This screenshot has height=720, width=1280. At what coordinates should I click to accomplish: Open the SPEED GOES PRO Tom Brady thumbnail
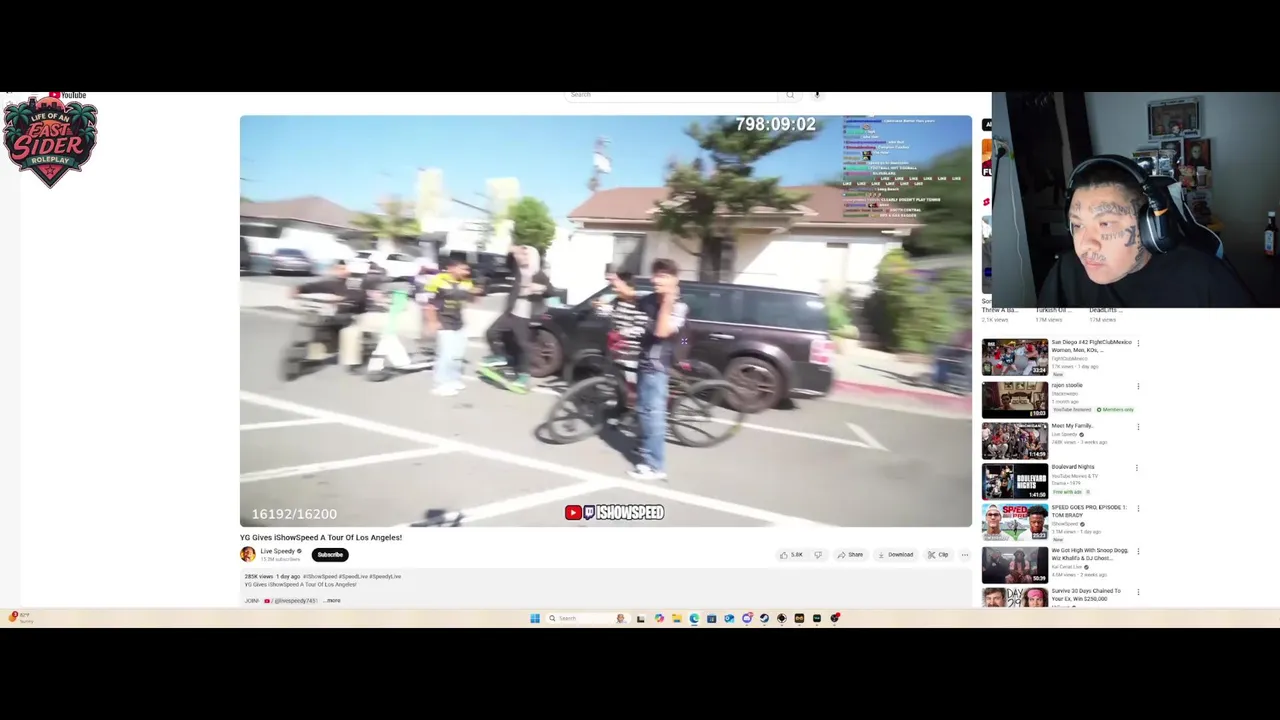(1014, 523)
